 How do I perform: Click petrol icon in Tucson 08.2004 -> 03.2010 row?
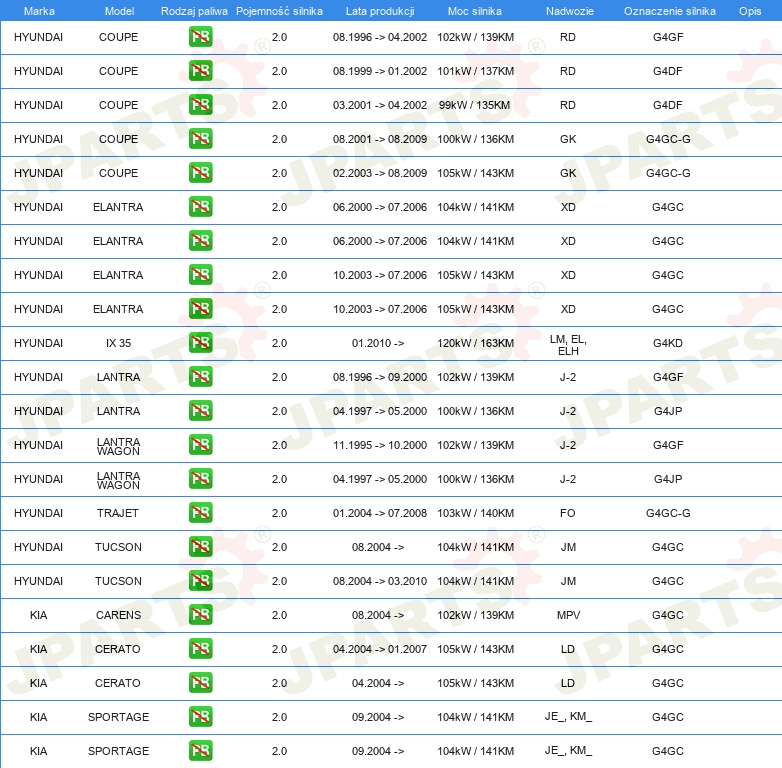point(200,580)
